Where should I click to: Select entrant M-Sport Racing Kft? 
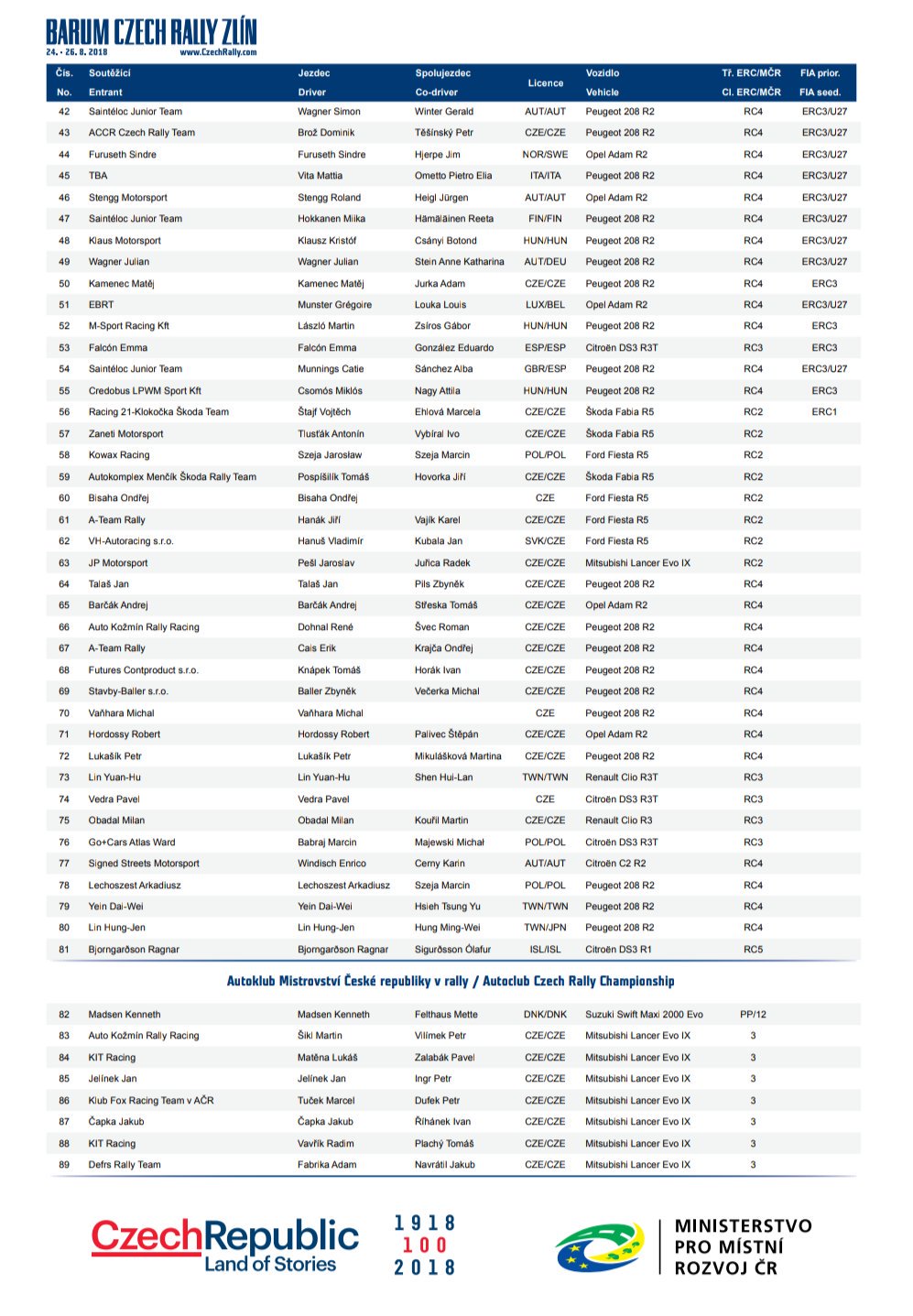coord(128,326)
